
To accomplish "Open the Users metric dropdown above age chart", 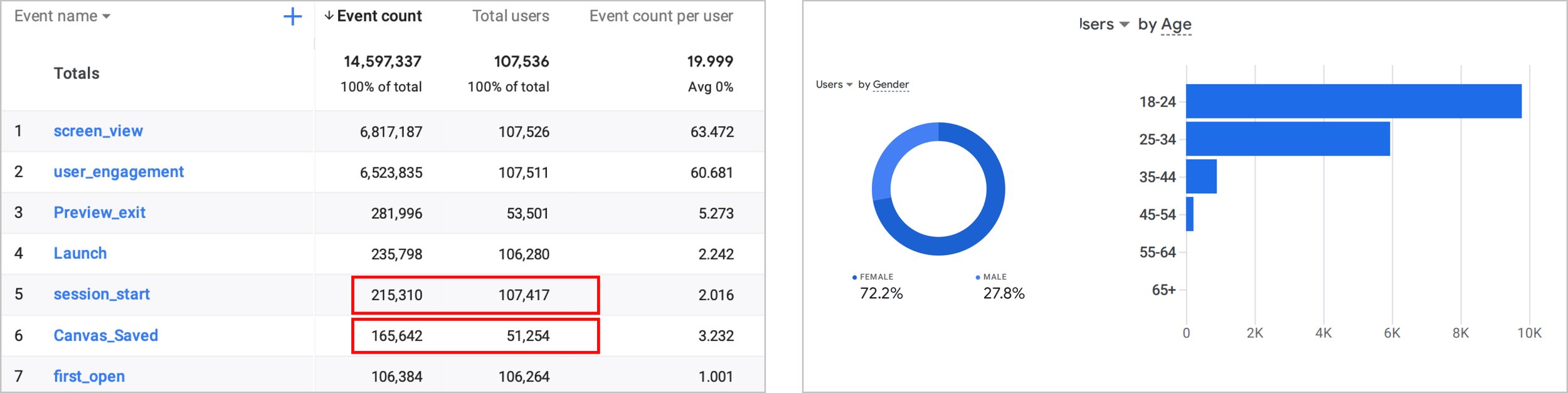I will click(x=1104, y=24).
